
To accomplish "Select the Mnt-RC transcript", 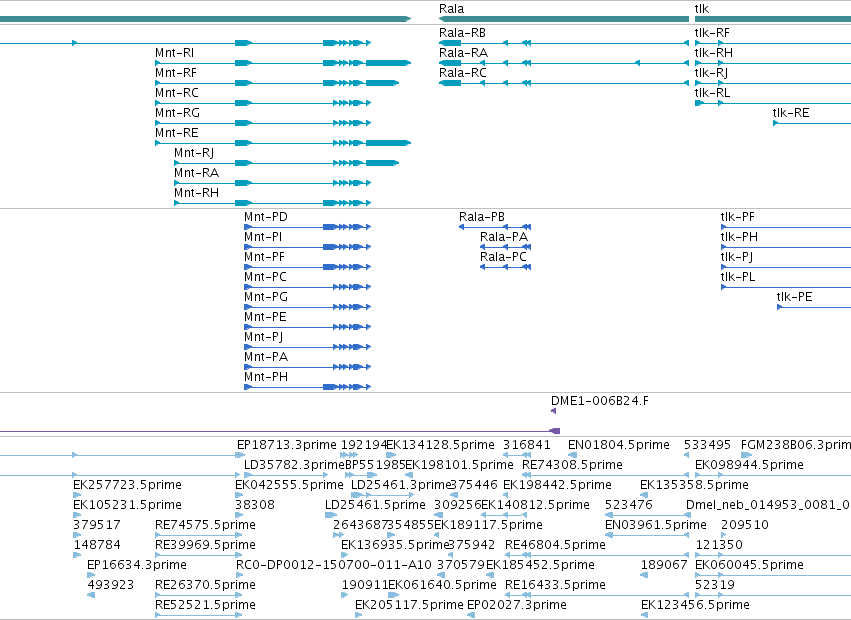I will tap(177, 93).
